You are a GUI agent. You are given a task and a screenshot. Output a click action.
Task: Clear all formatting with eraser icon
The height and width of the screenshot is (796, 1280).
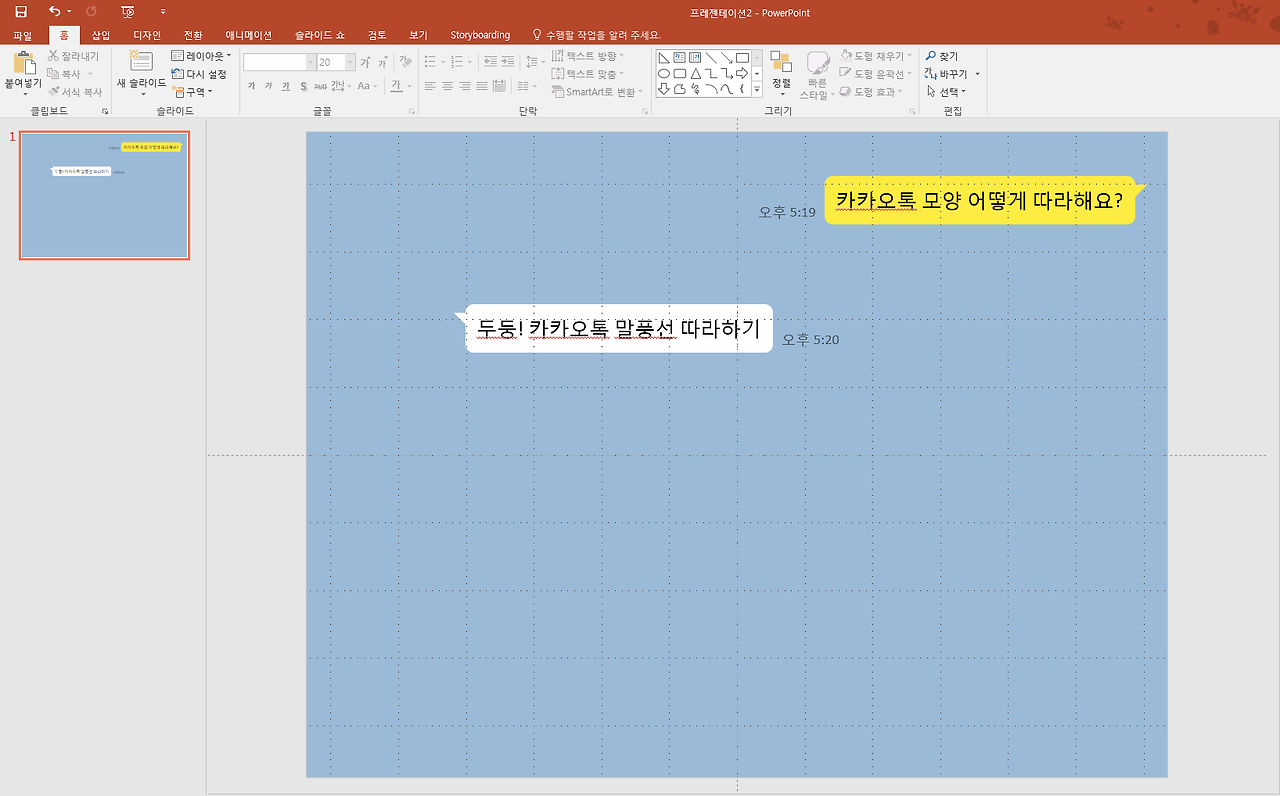405,62
